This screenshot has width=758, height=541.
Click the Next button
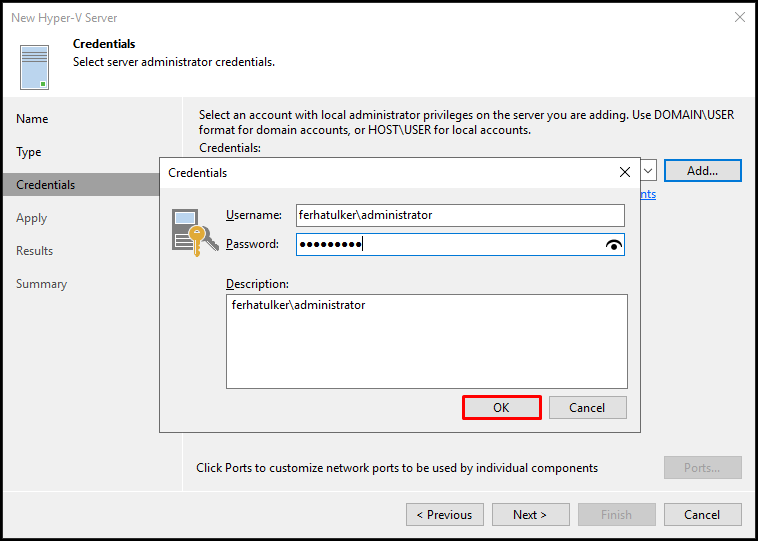tap(531, 515)
